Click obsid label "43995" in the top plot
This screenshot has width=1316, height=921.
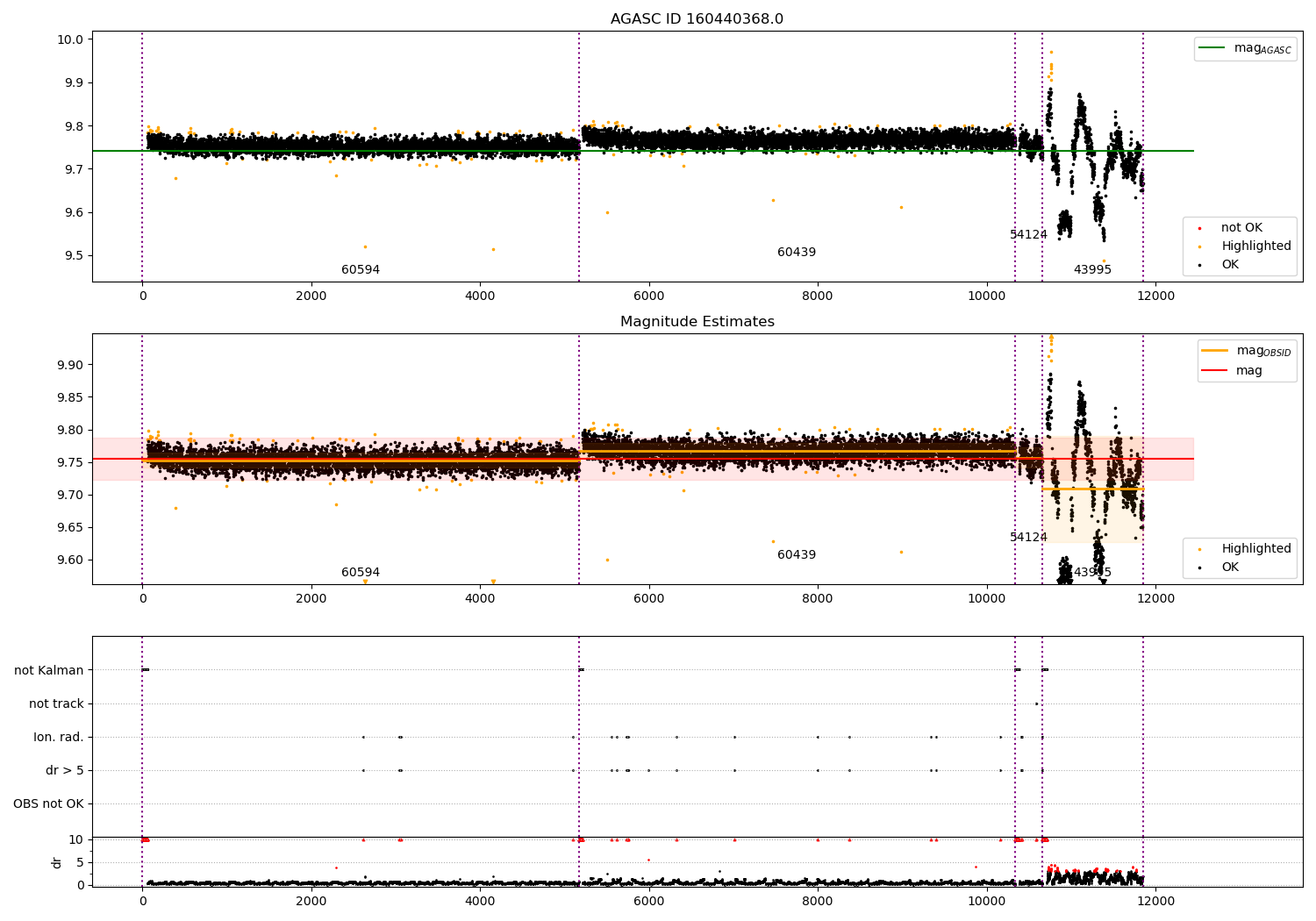(x=1092, y=270)
